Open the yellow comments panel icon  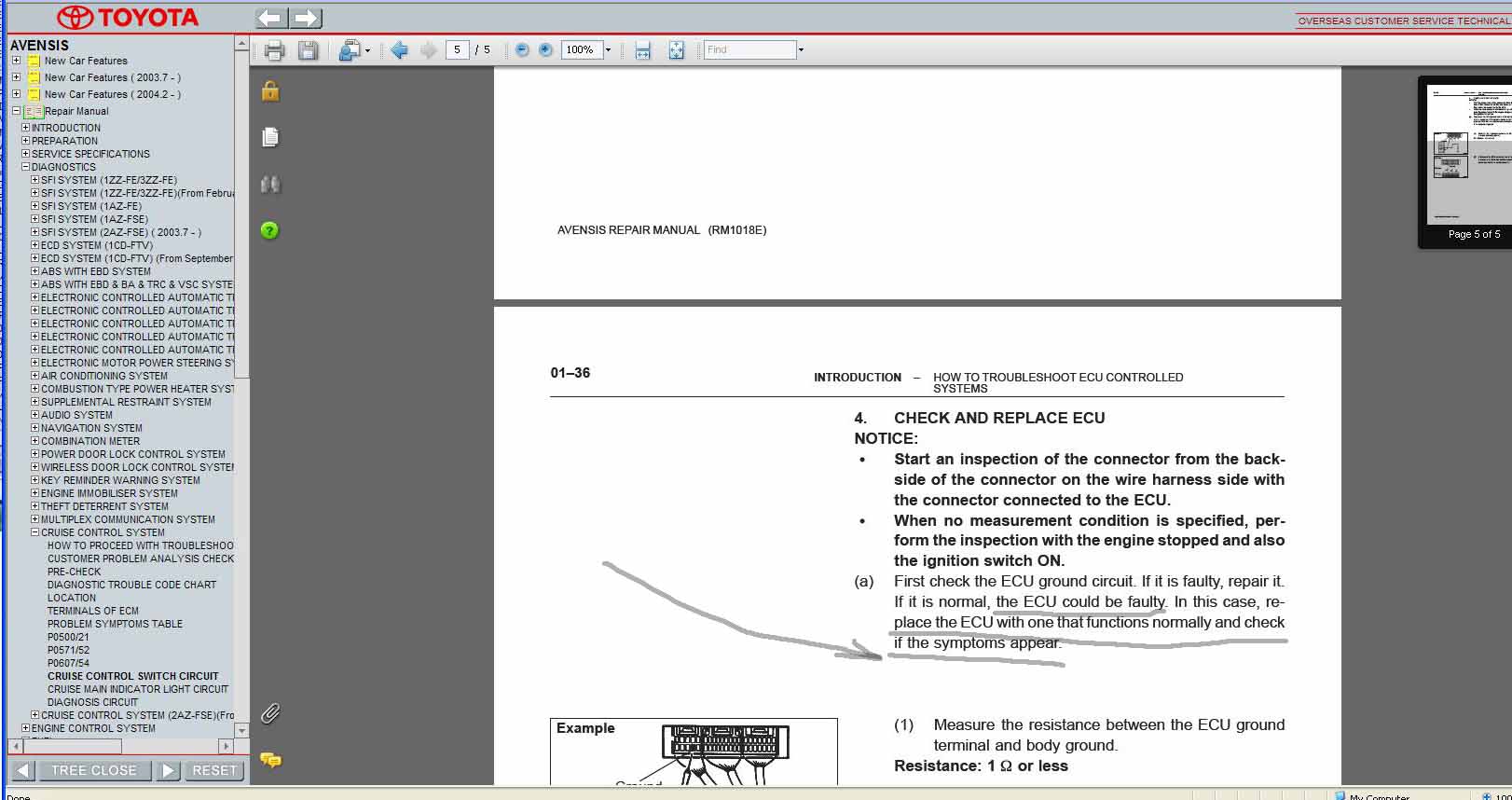point(270,760)
